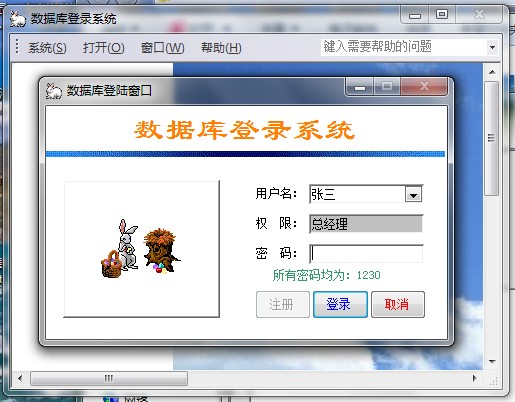
Task: Close the main 数据库登录系统 window
Action: pos(479,15)
